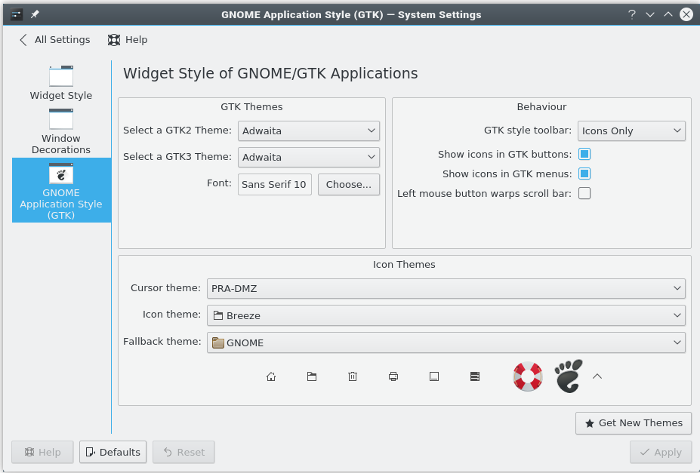
Task: Click the Behaviour group label
Action: tap(542, 107)
